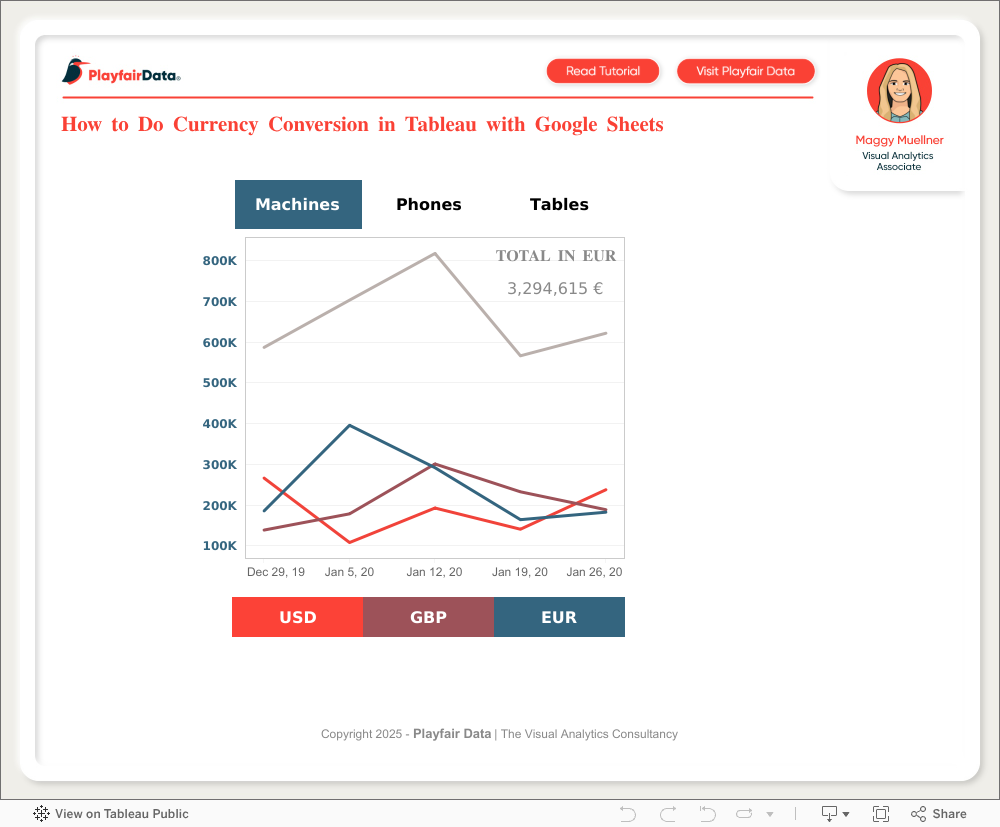
Task: Click the Visual Analytics Associate subtitle
Action: 898,161
